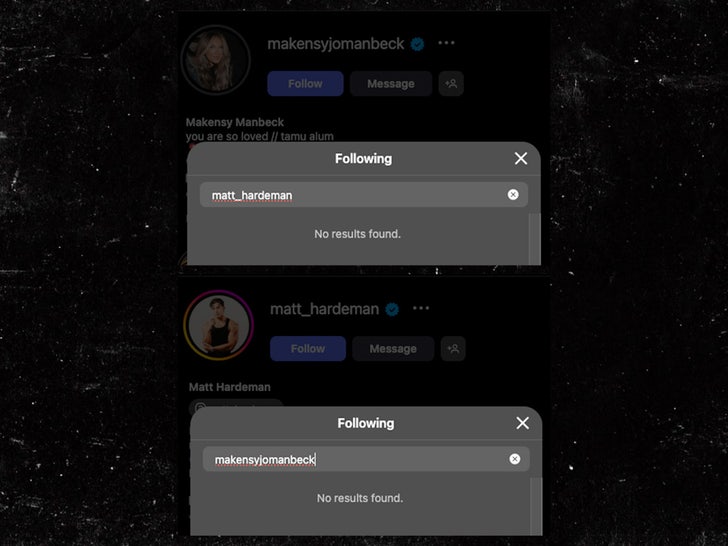Open the makensyjomanbeck profile picture
This screenshot has width=728, height=546.
click(215, 60)
